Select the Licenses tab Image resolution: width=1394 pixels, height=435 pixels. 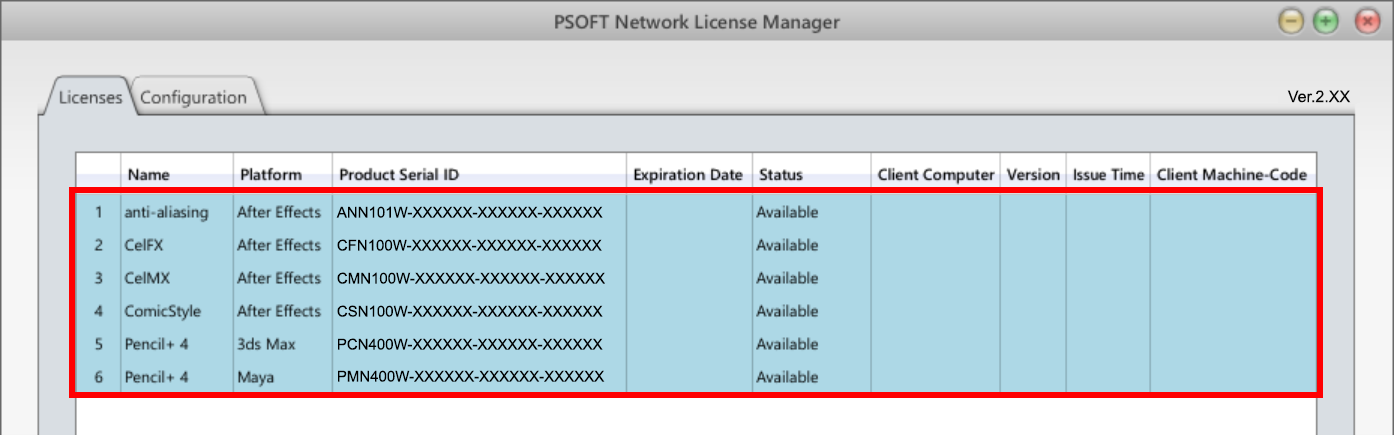(x=90, y=97)
